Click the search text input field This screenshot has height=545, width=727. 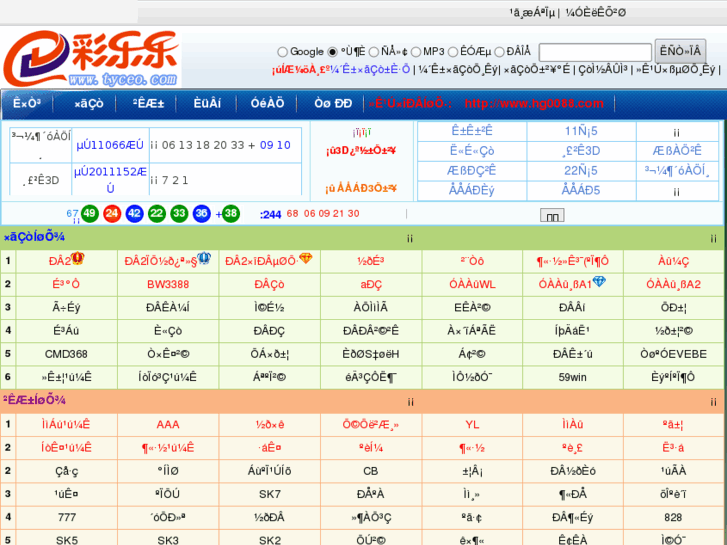(x=594, y=53)
